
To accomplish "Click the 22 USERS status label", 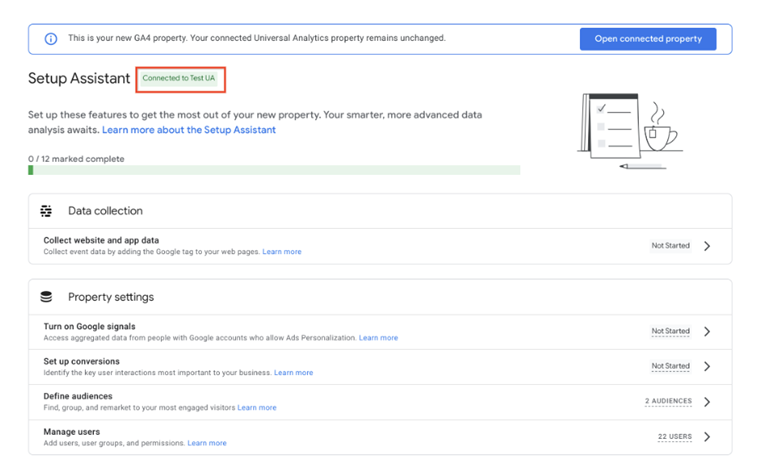I will [675, 437].
